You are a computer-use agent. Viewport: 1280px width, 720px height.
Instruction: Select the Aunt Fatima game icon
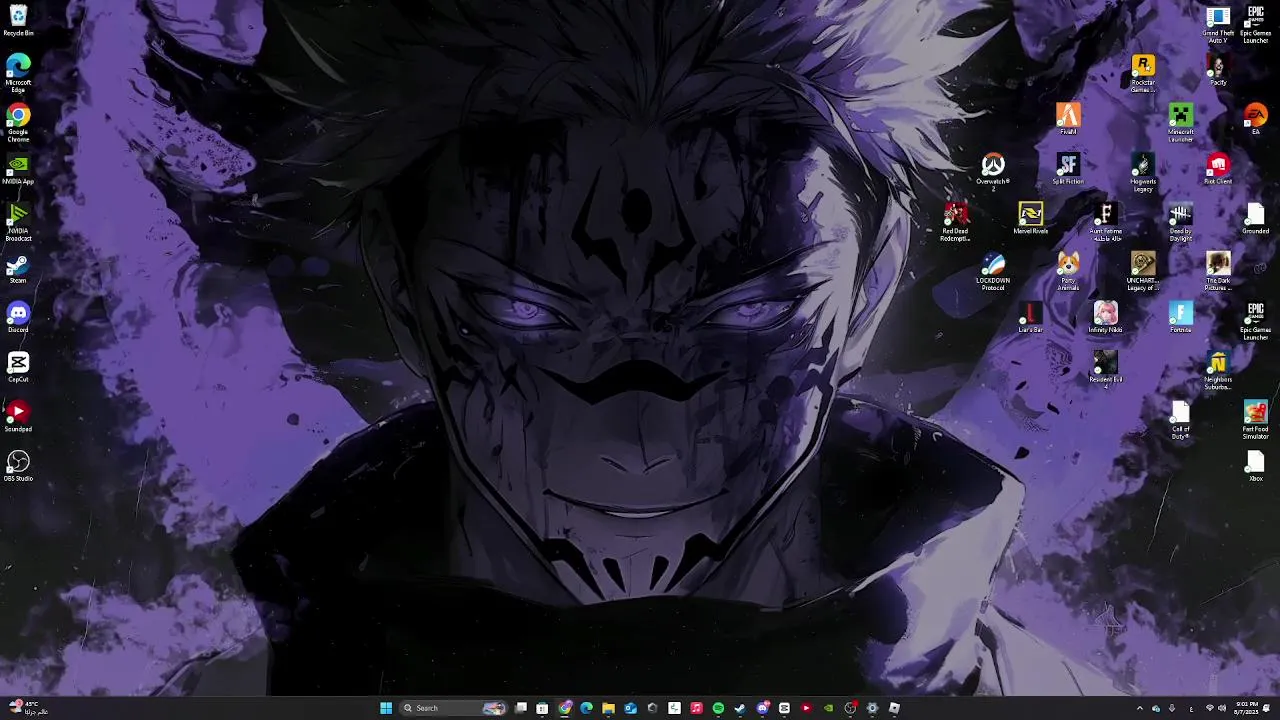coord(1106,222)
